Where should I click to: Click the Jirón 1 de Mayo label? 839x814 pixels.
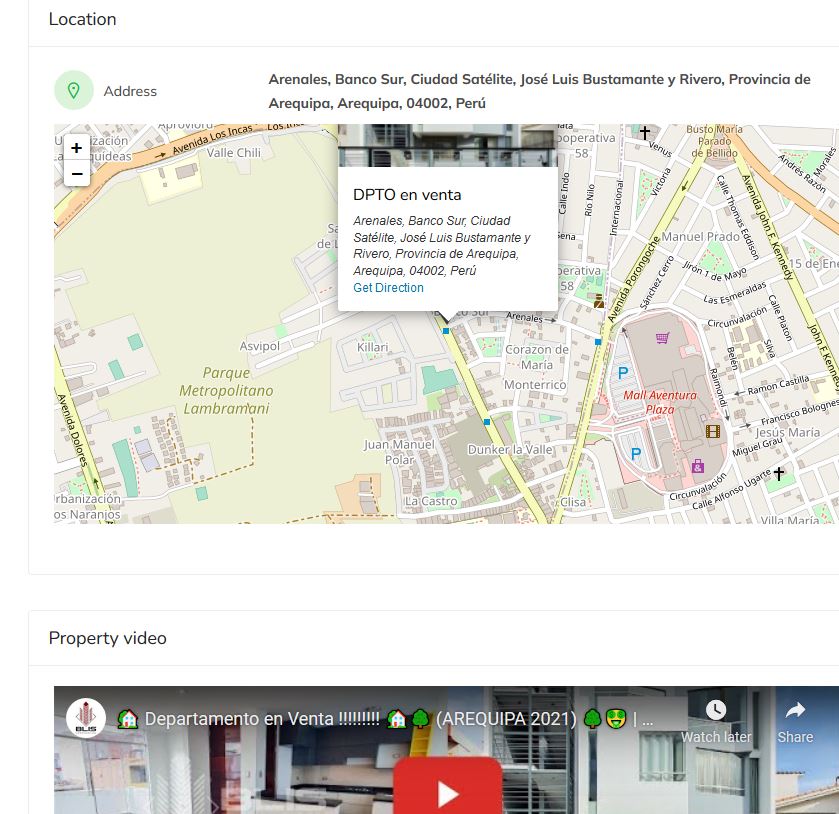(714, 271)
